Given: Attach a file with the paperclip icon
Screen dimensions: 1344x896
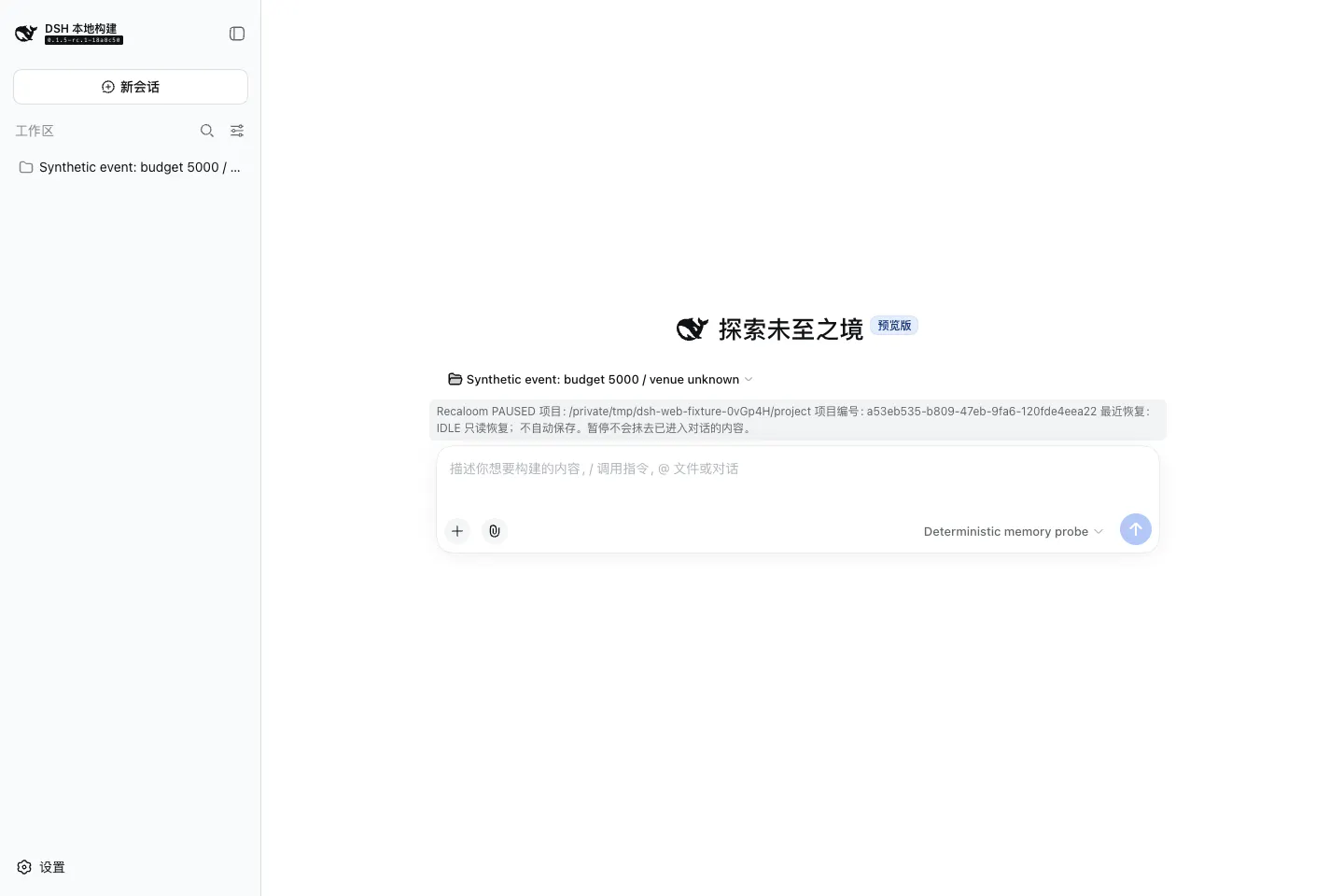Looking at the screenshot, I should click(495, 531).
